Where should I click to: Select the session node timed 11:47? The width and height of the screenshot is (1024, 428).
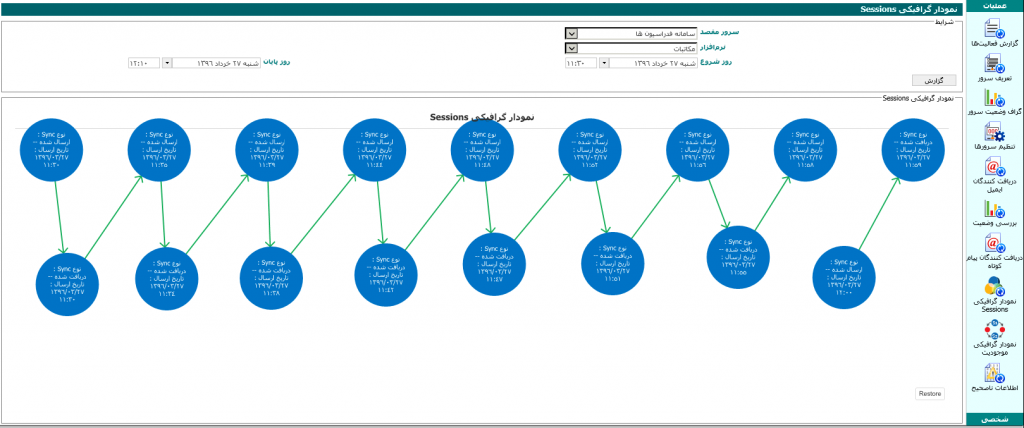pos(494,265)
